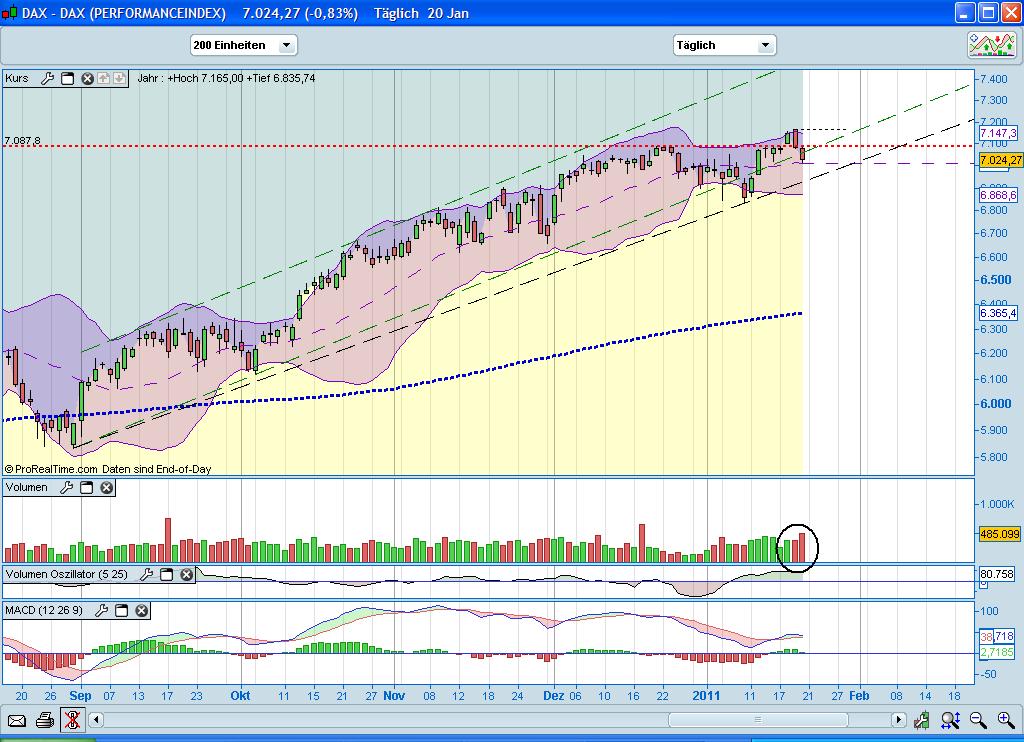The height and width of the screenshot is (742, 1024).
Task: Click the printer icon to print chart
Action: [x=46, y=720]
